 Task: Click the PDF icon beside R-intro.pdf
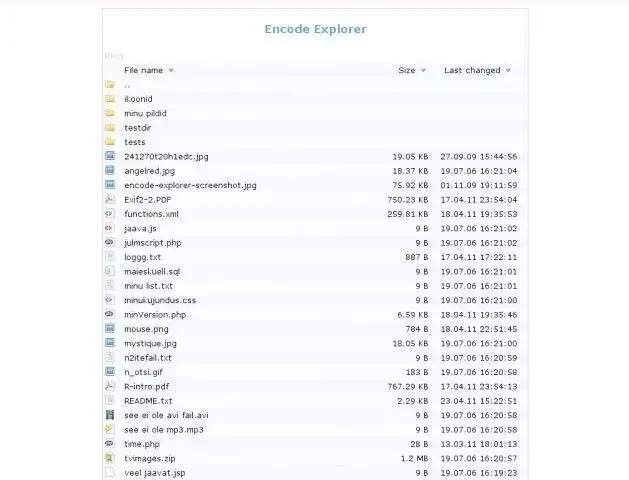110,386
